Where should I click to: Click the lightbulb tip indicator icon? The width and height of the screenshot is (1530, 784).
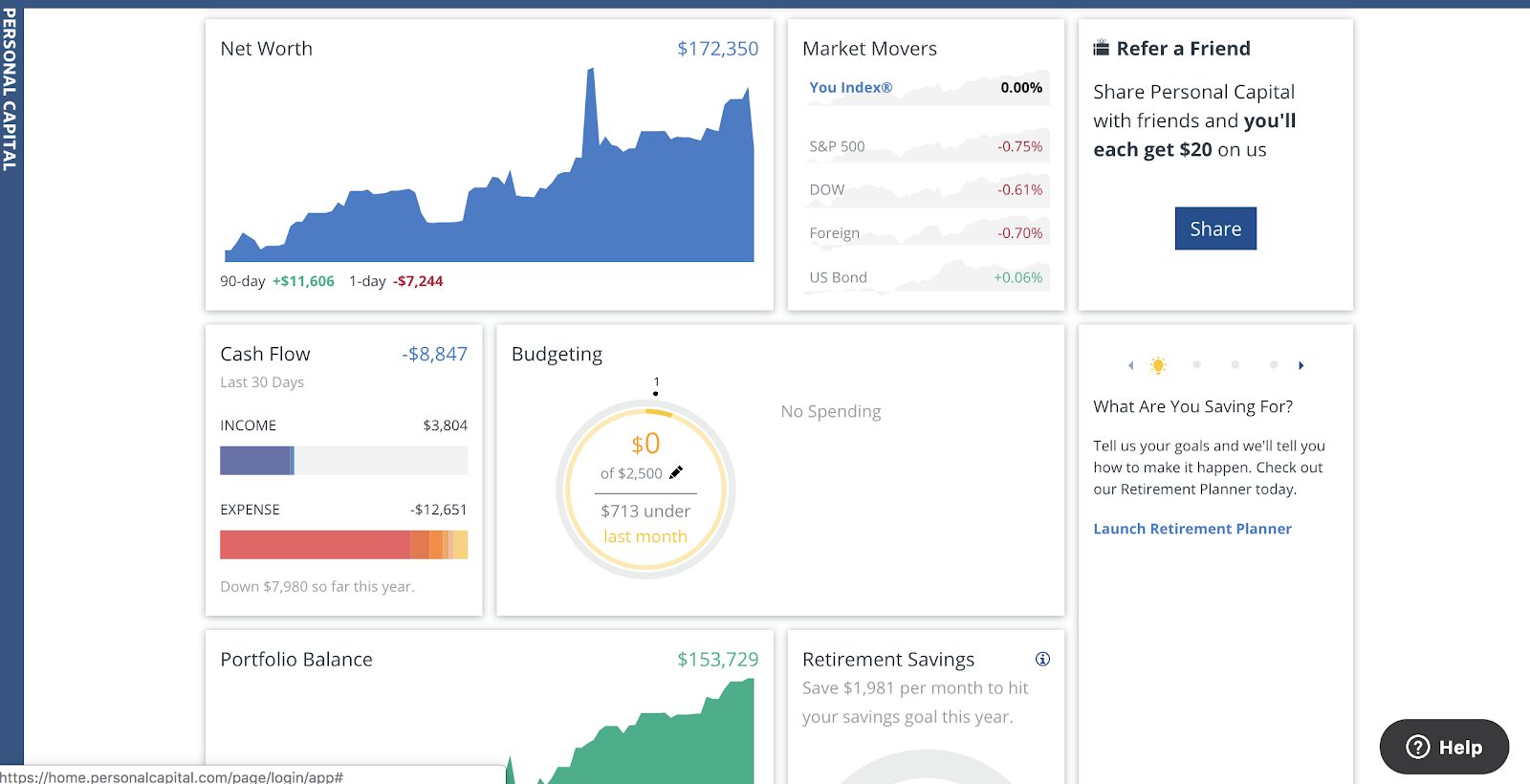click(x=1158, y=365)
